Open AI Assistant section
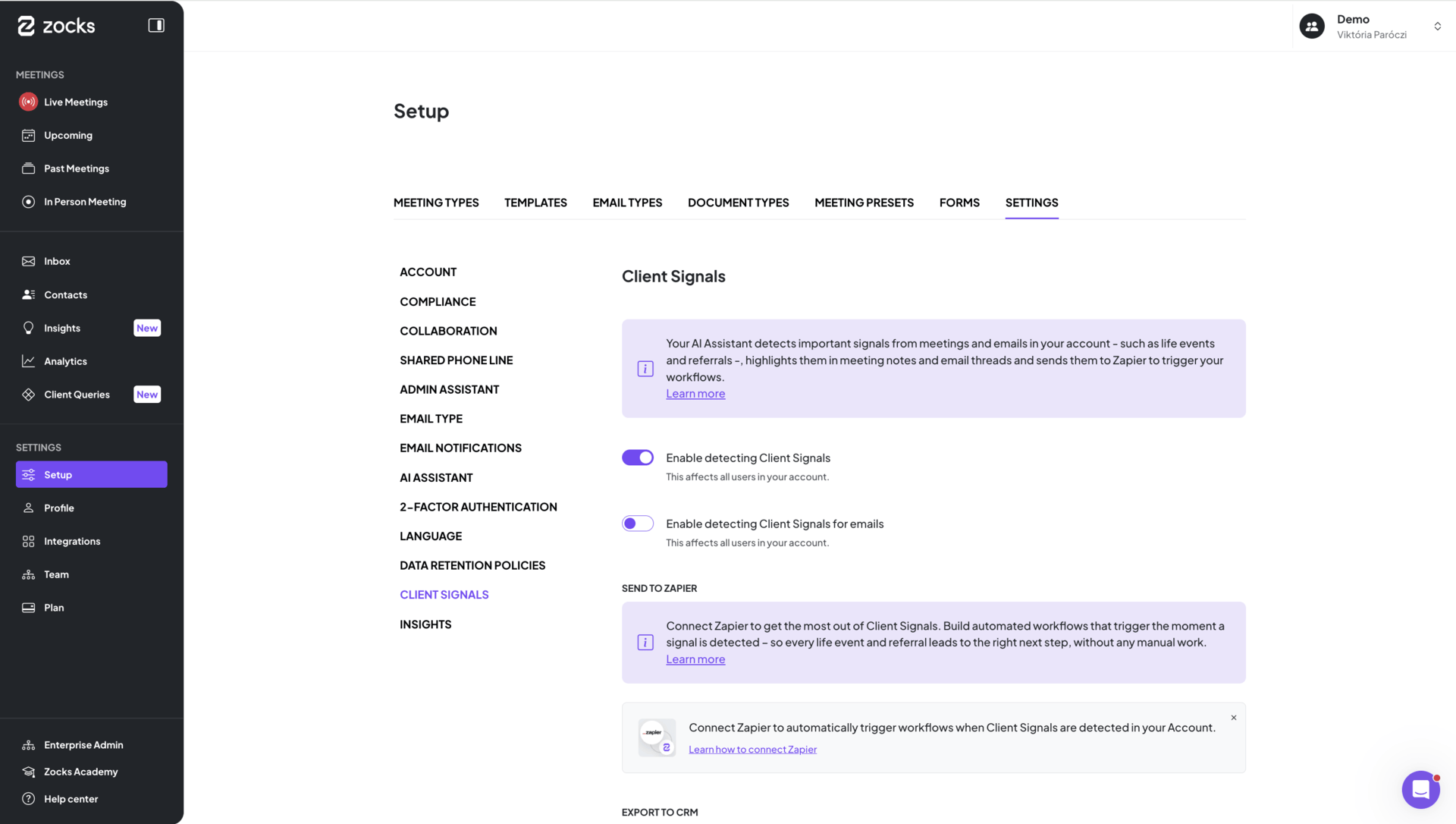 click(436, 478)
